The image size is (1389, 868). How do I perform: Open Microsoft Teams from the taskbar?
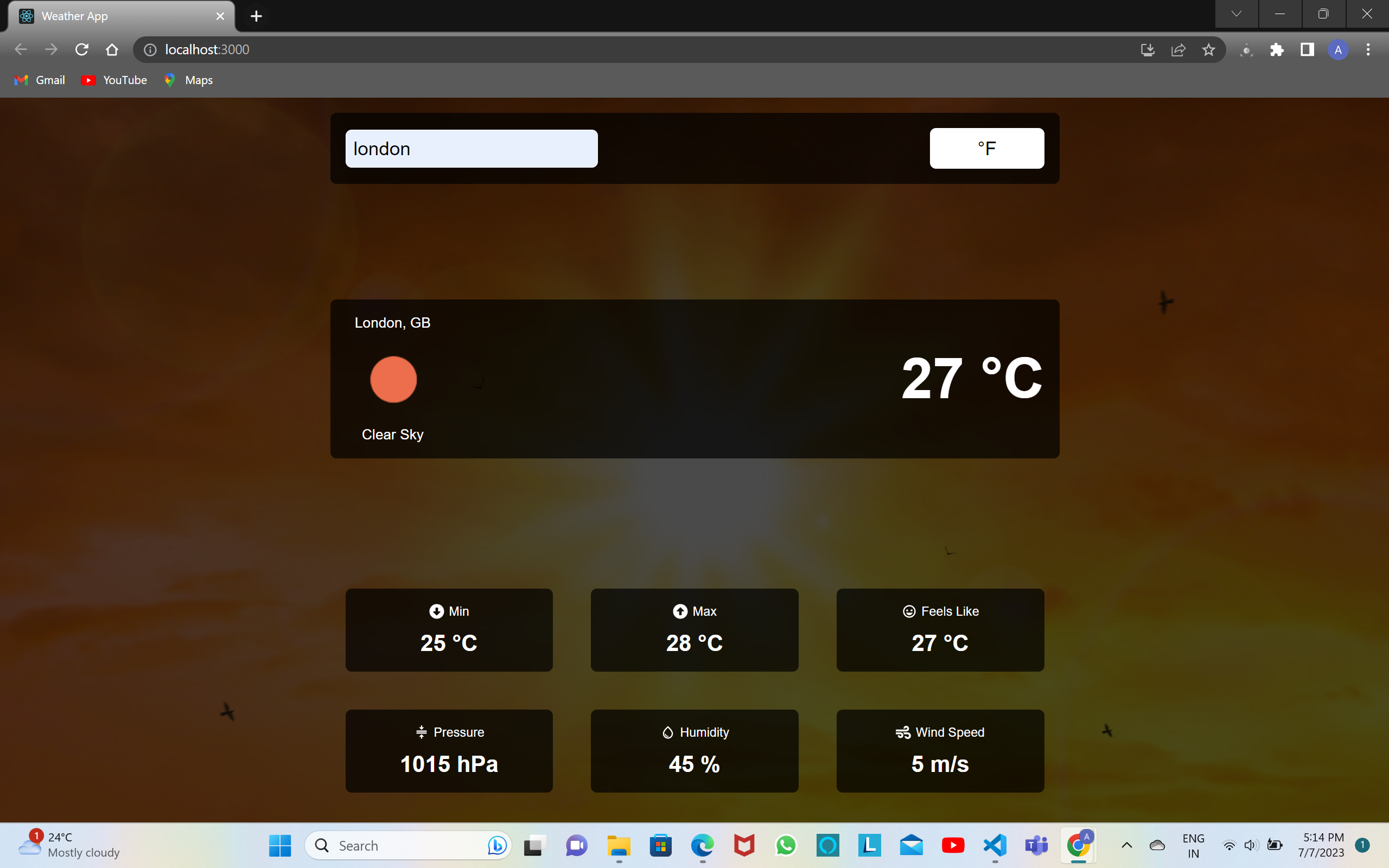pos(1036,845)
